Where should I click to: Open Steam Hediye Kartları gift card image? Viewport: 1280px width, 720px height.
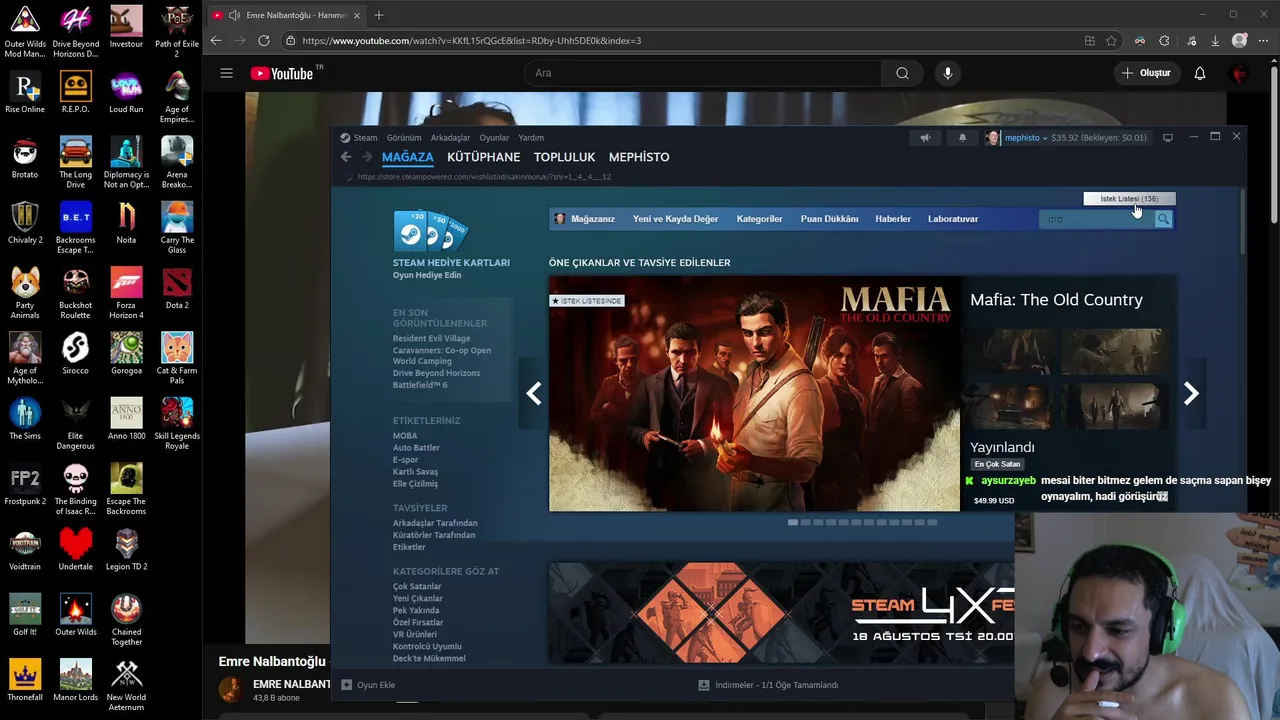coord(430,231)
